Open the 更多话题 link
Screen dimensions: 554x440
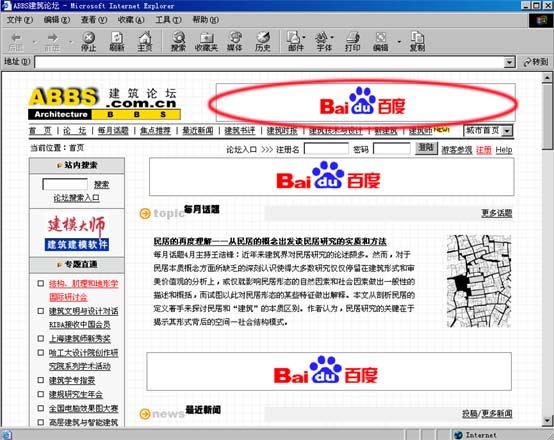tap(497, 213)
